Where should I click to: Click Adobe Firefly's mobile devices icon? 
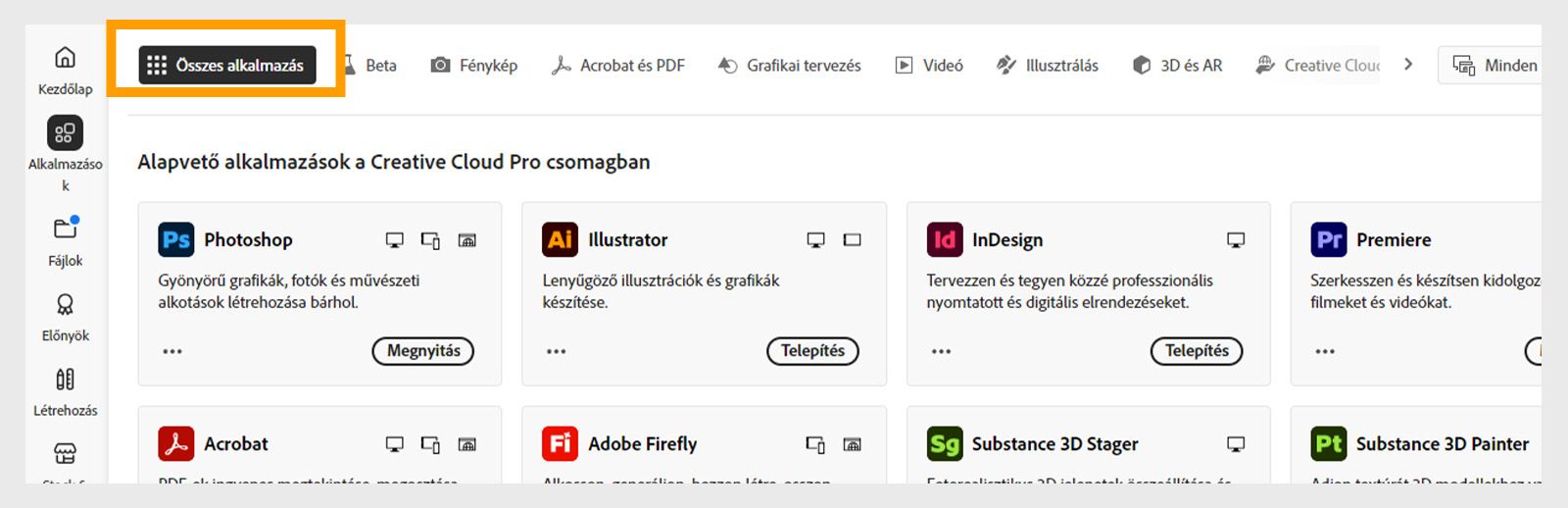[x=814, y=444]
